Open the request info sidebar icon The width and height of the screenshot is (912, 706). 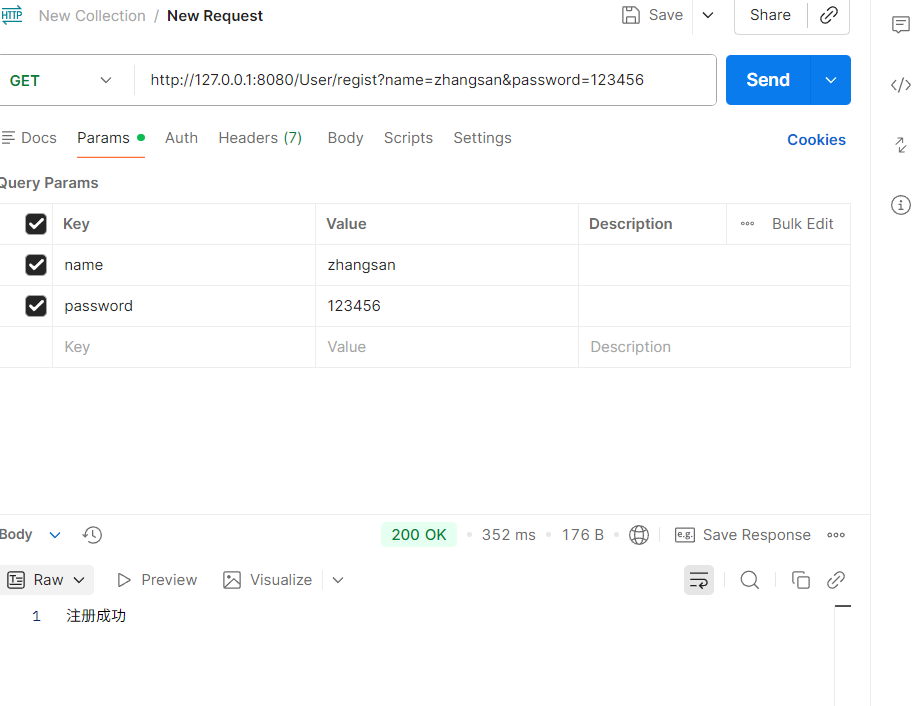coord(900,205)
